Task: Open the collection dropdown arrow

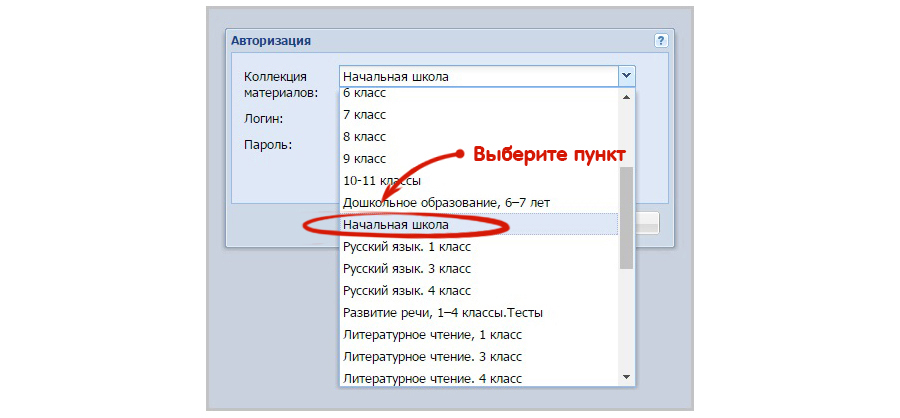Action: (x=626, y=75)
